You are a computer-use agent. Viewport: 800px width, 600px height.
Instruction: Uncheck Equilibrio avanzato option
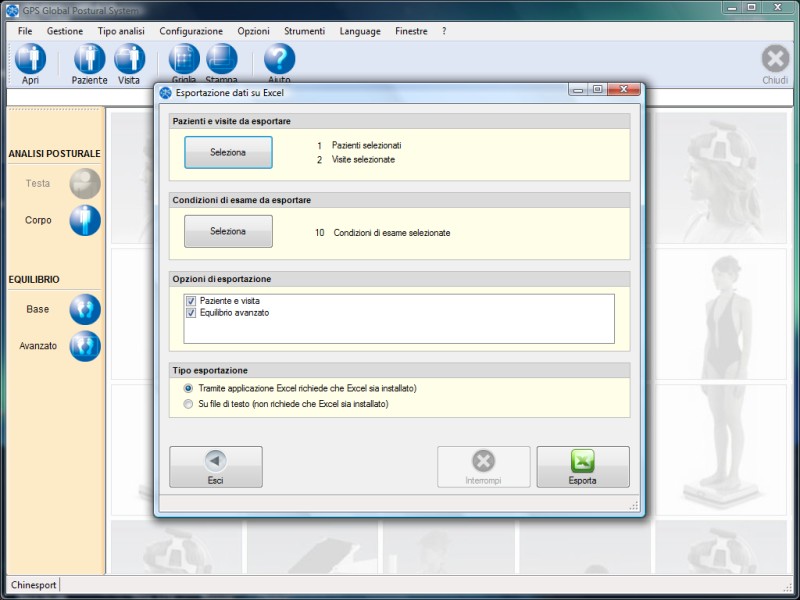191,313
